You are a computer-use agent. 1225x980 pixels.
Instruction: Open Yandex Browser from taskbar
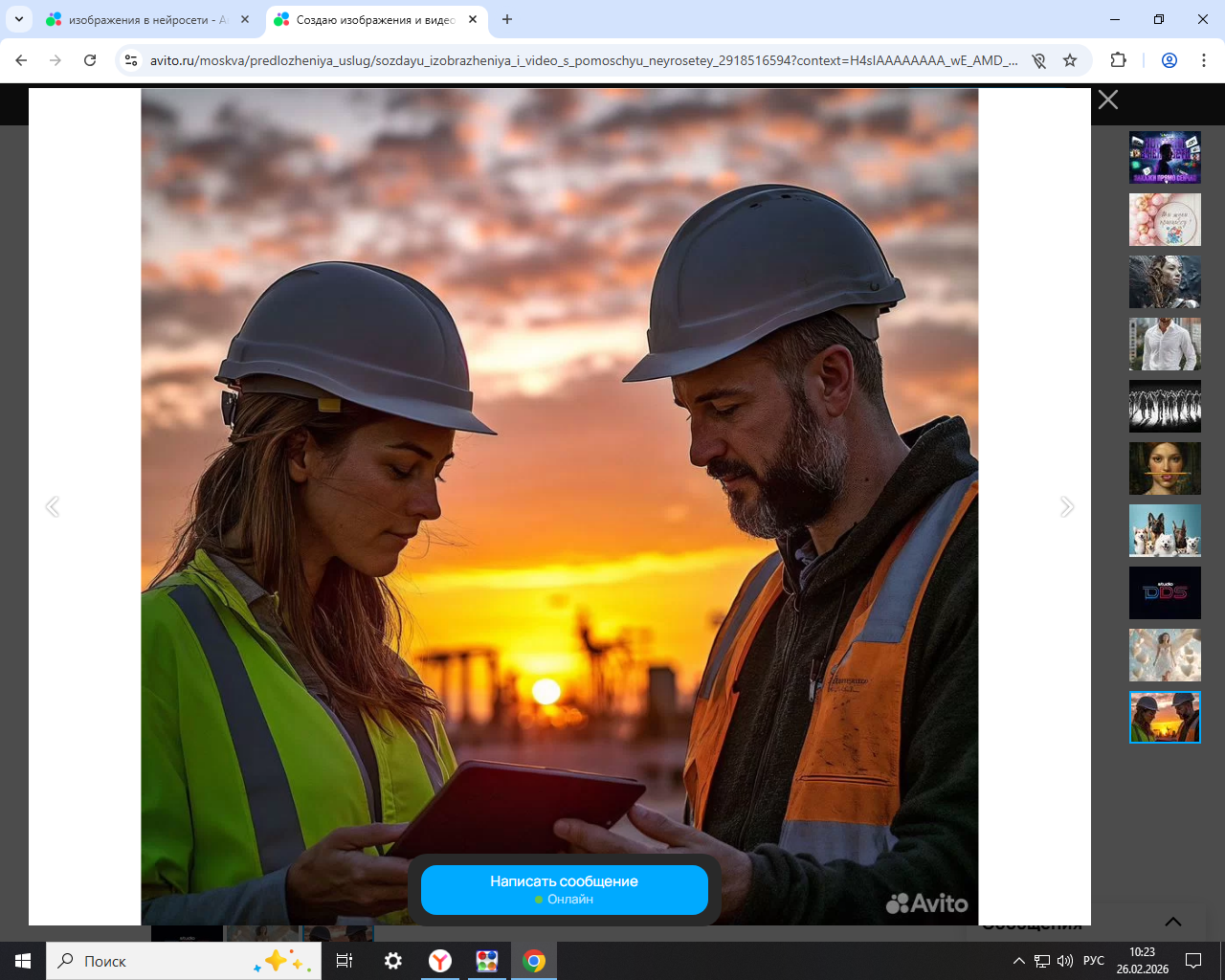(x=440, y=961)
